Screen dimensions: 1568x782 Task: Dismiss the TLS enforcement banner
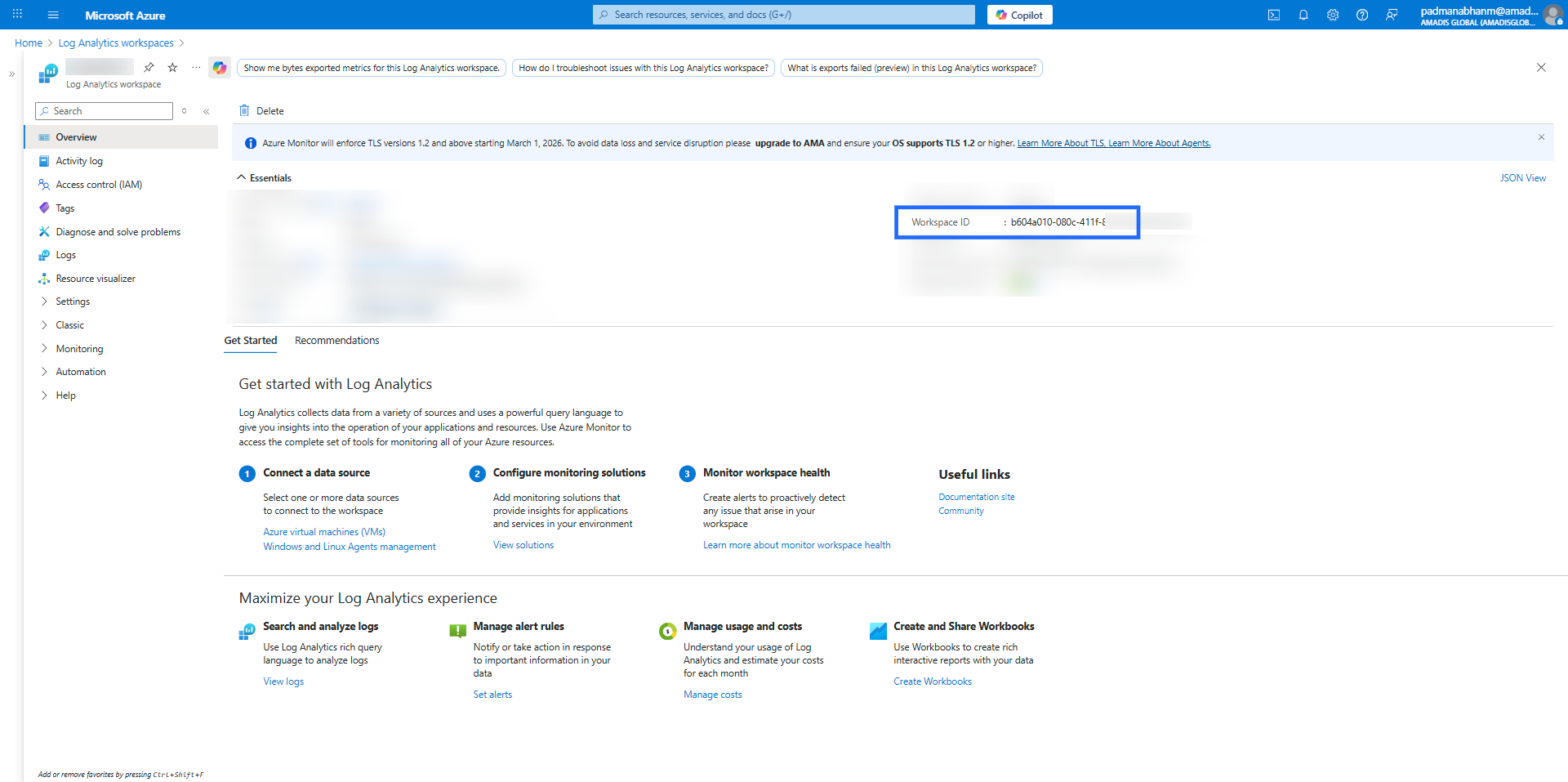pos(1541,137)
